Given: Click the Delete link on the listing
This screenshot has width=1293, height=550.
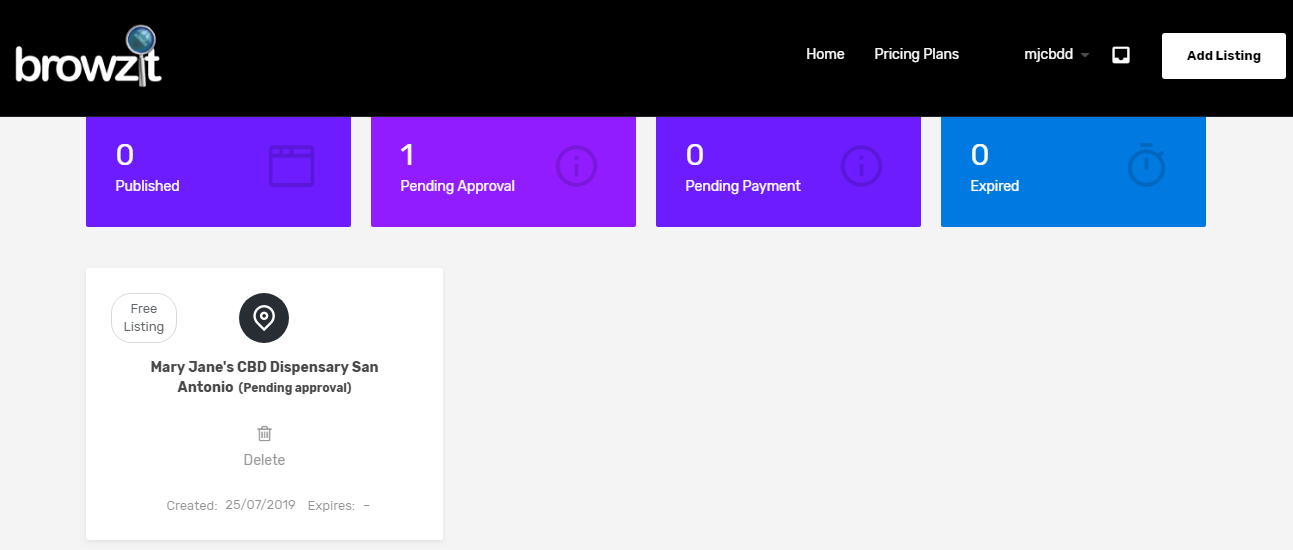Looking at the screenshot, I should [264, 460].
